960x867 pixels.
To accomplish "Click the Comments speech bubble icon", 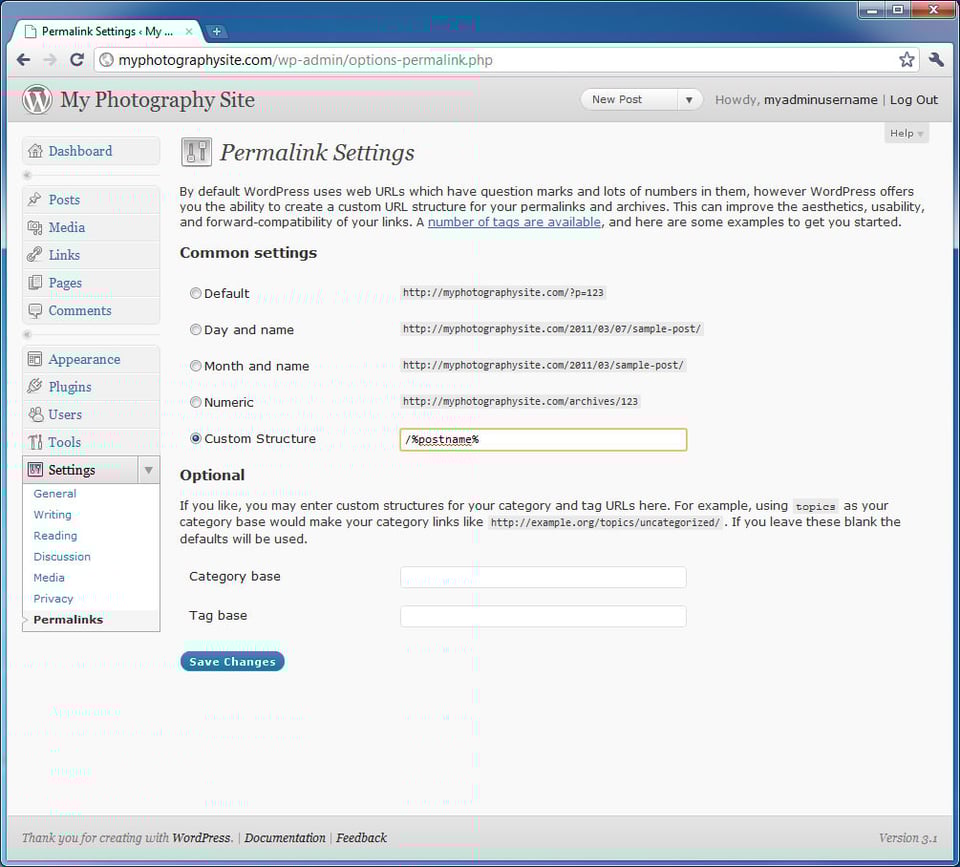I will pyautogui.click(x=35, y=310).
